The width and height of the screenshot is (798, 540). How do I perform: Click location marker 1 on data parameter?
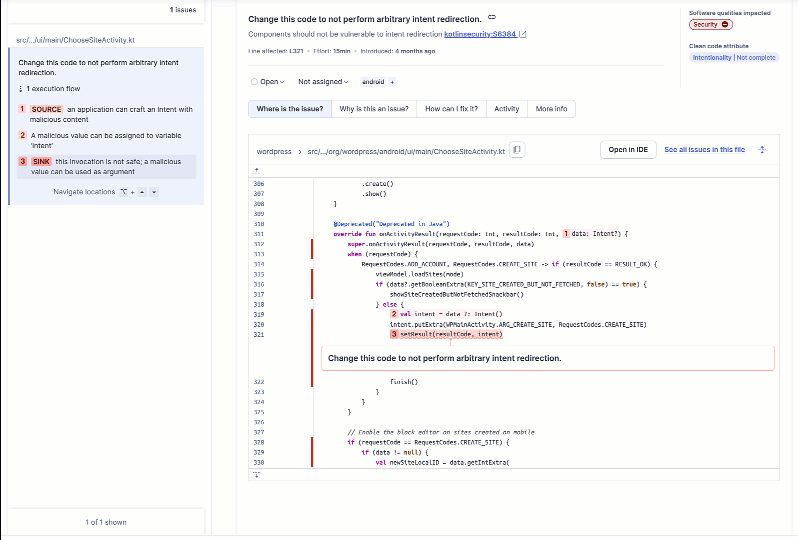[x=566, y=233]
